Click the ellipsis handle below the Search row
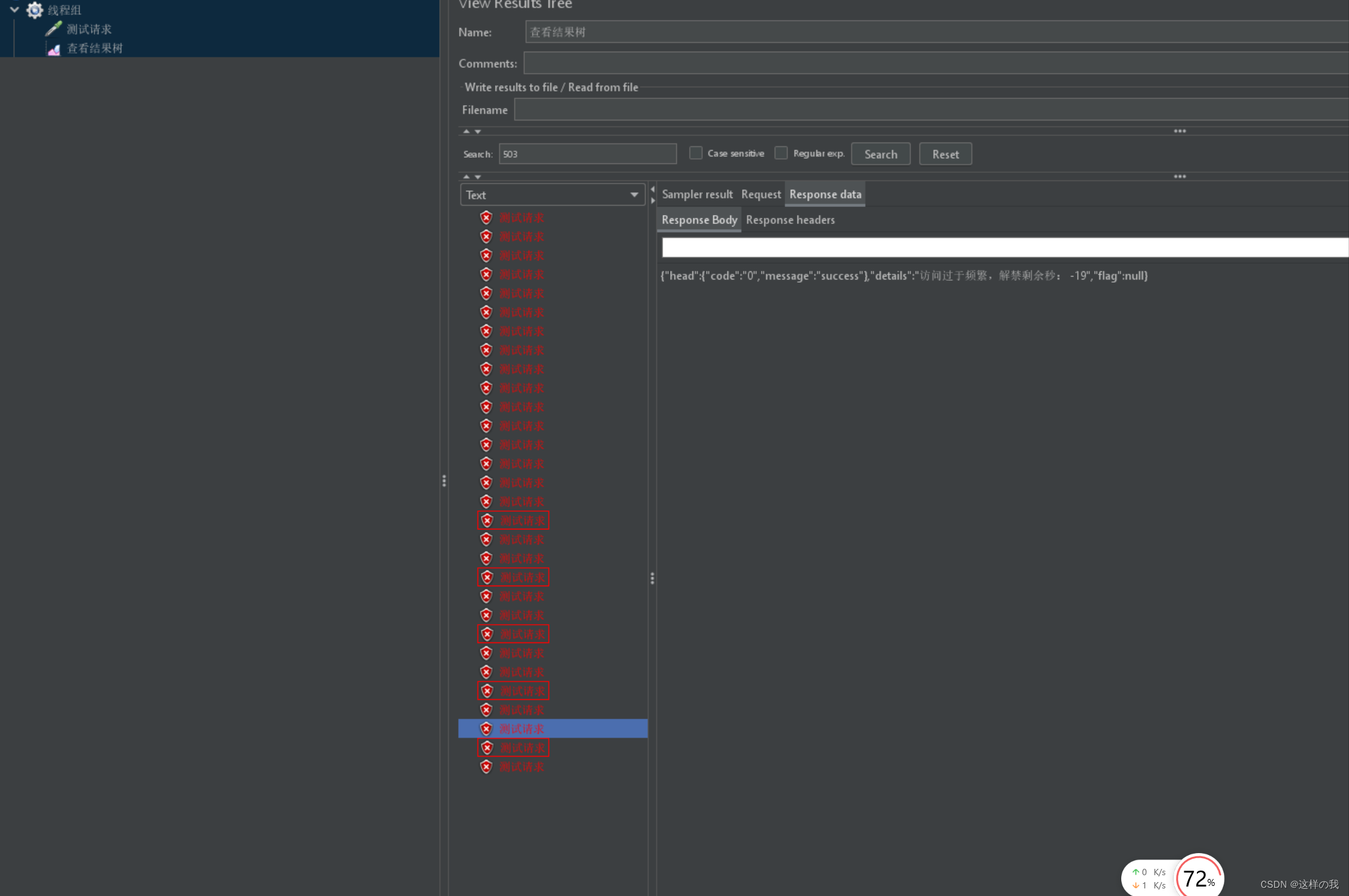Image resolution: width=1349 pixels, height=896 pixels. [1180, 177]
